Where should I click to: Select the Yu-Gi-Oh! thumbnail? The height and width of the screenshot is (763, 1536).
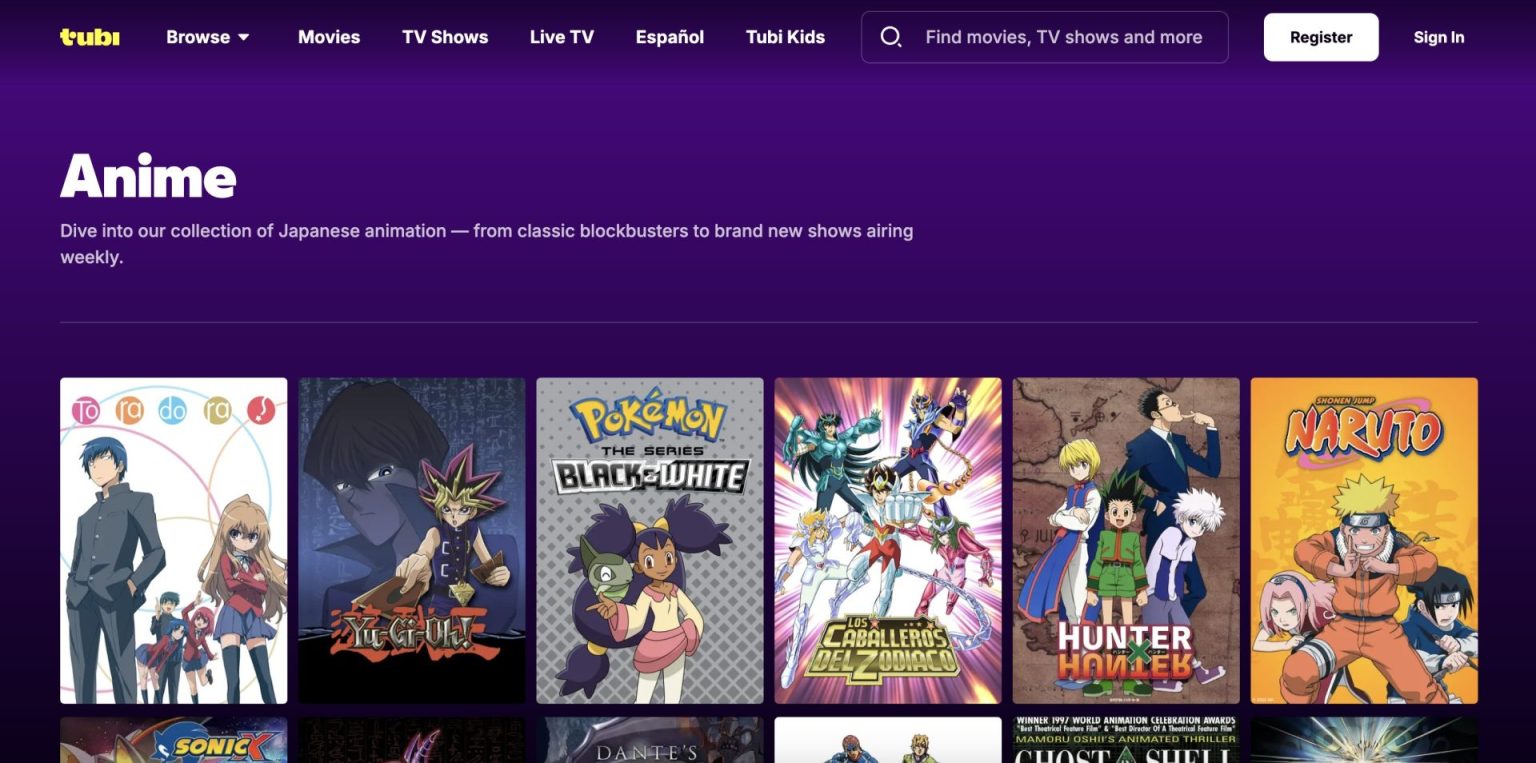(412, 539)
